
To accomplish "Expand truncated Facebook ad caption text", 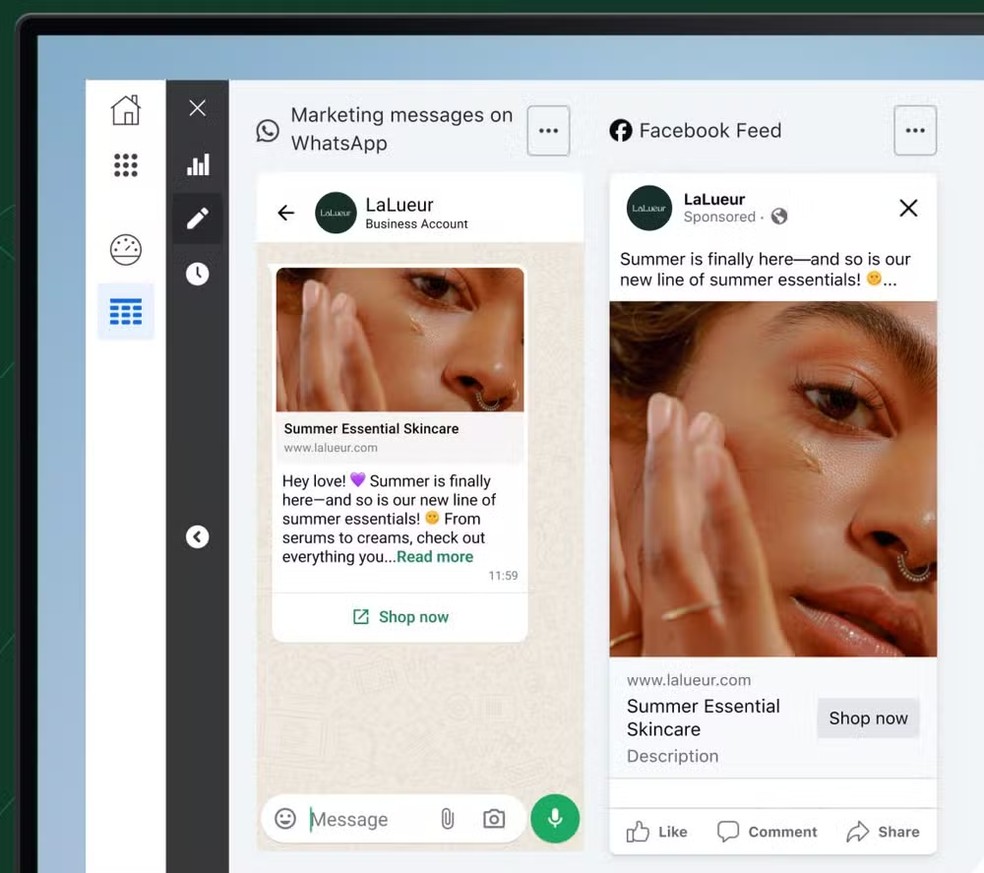I will pos(889,280).
